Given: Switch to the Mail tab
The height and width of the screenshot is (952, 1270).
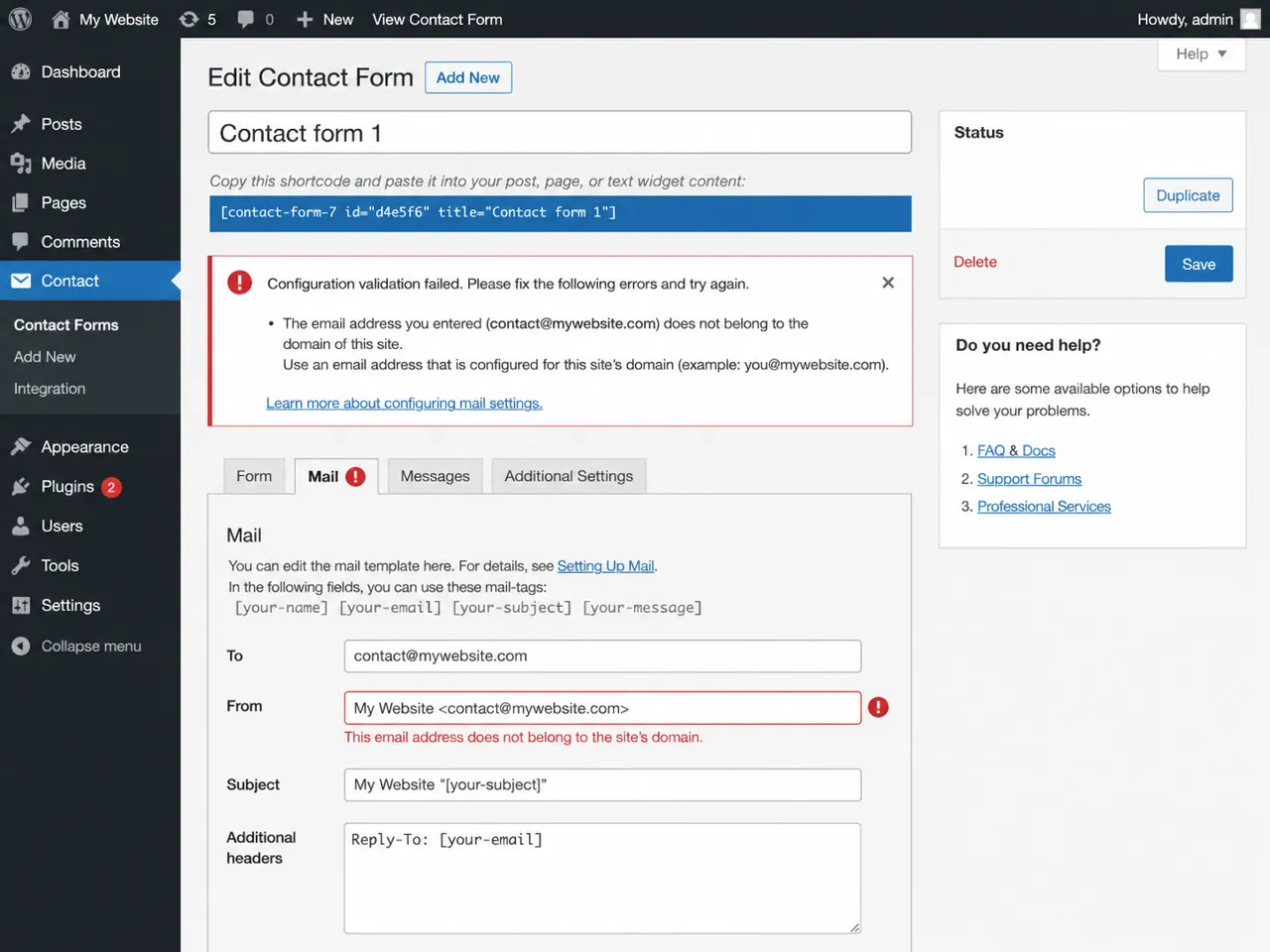Looking at the screenshot, I should coord(336,476).
